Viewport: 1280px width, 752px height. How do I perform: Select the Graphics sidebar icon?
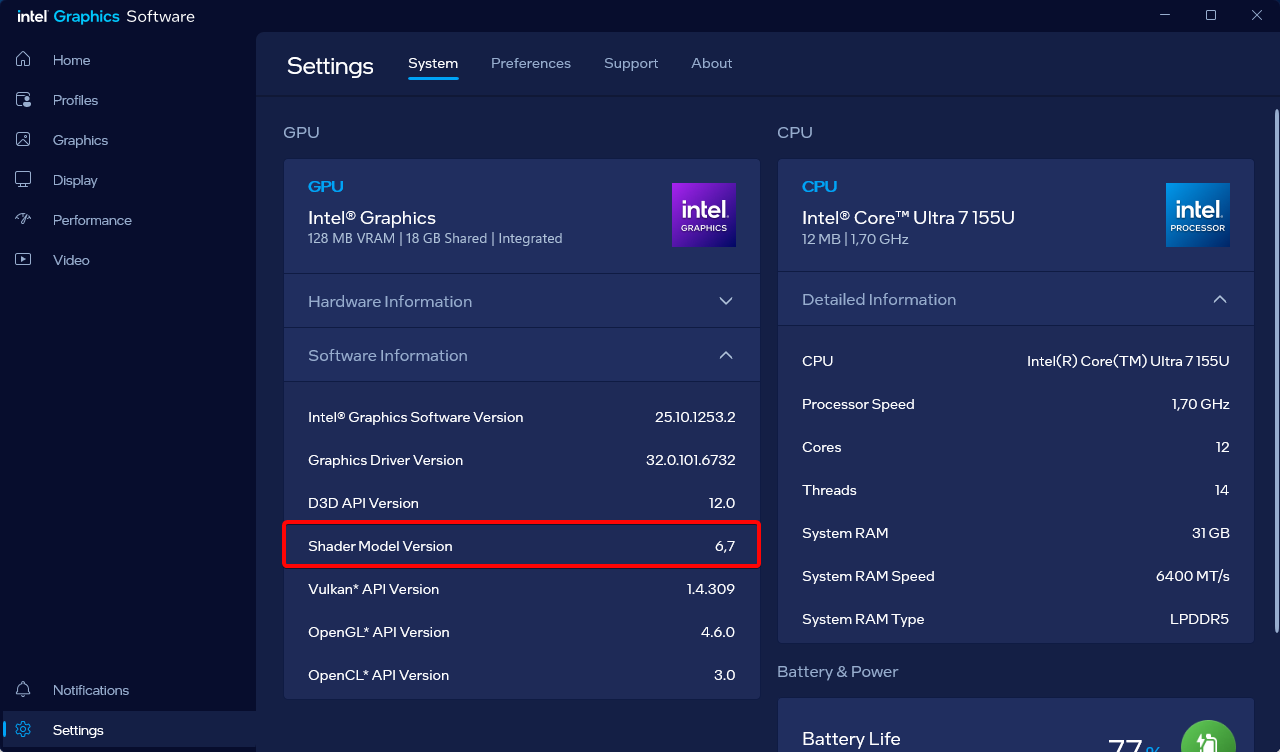(23, 140)
